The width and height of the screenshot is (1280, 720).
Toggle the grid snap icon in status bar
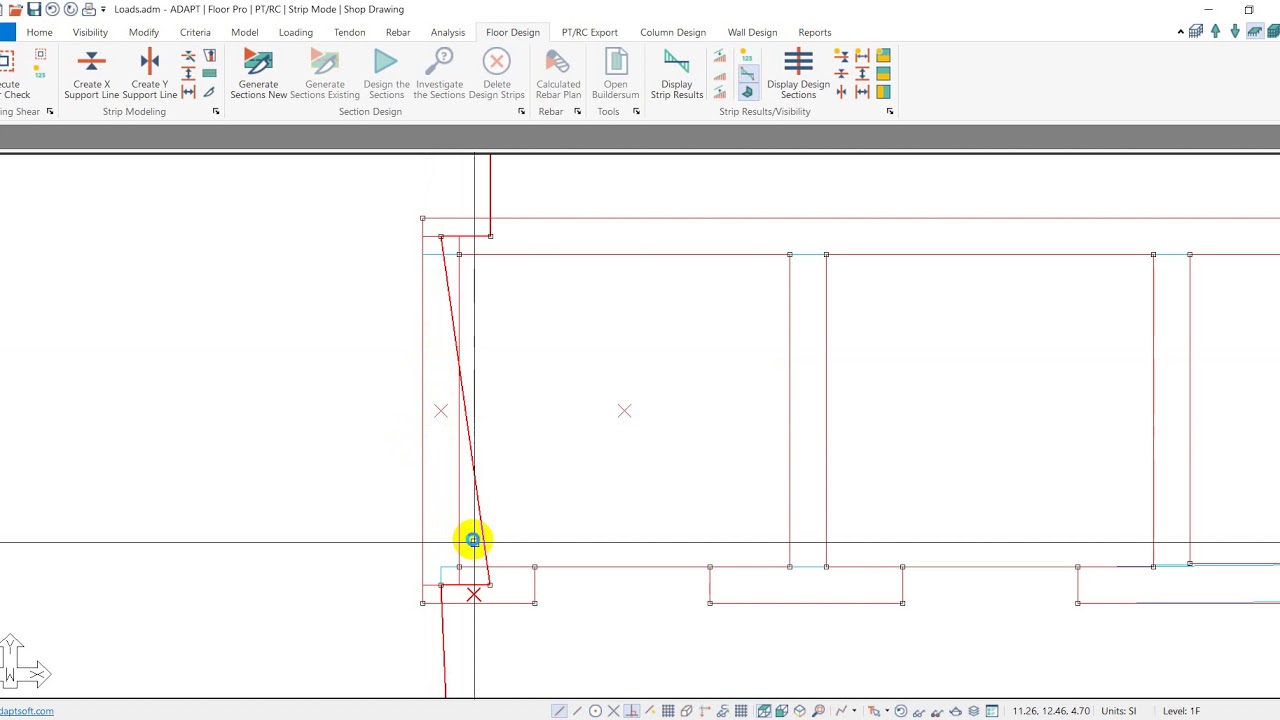pos(668,711)
